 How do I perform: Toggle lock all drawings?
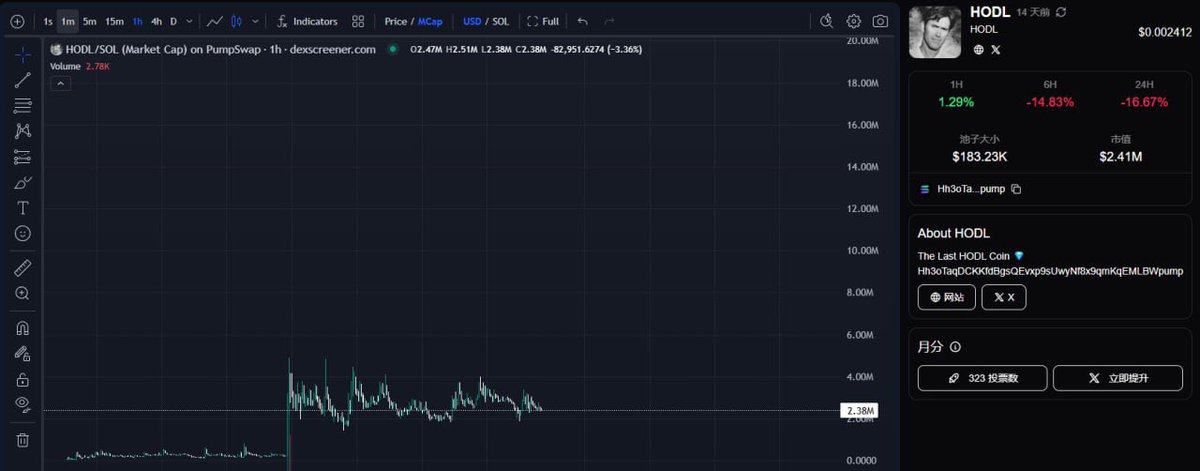(22, 380)
